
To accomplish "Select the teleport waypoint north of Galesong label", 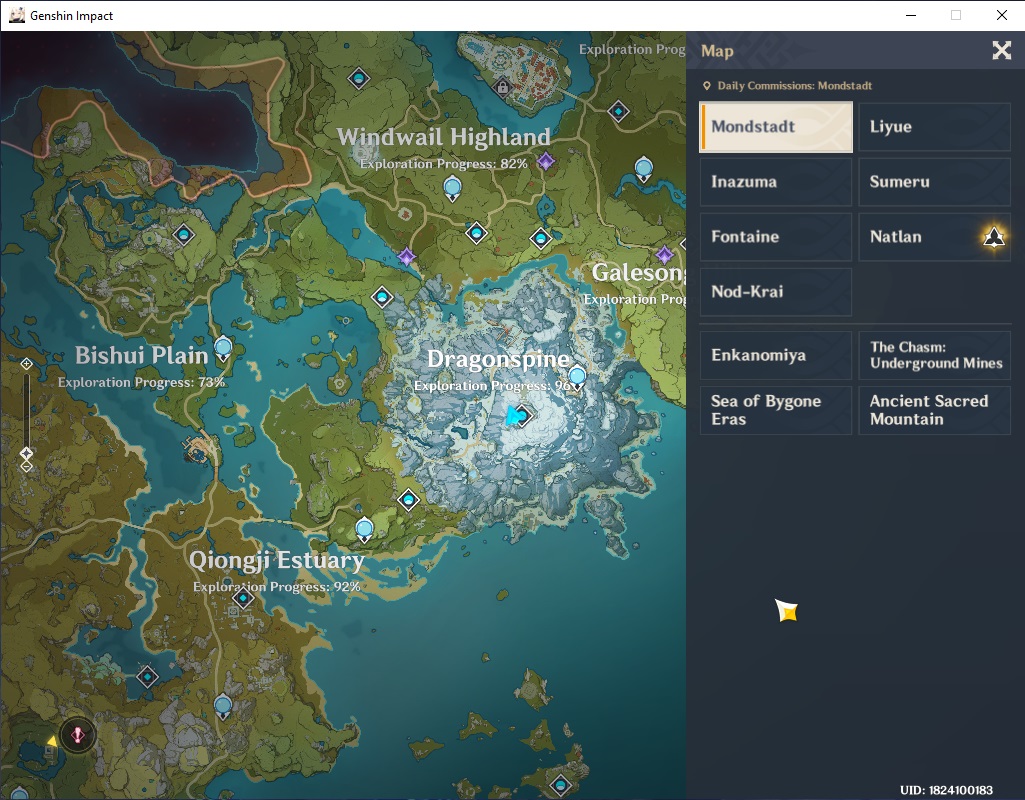I will (644, 169).
